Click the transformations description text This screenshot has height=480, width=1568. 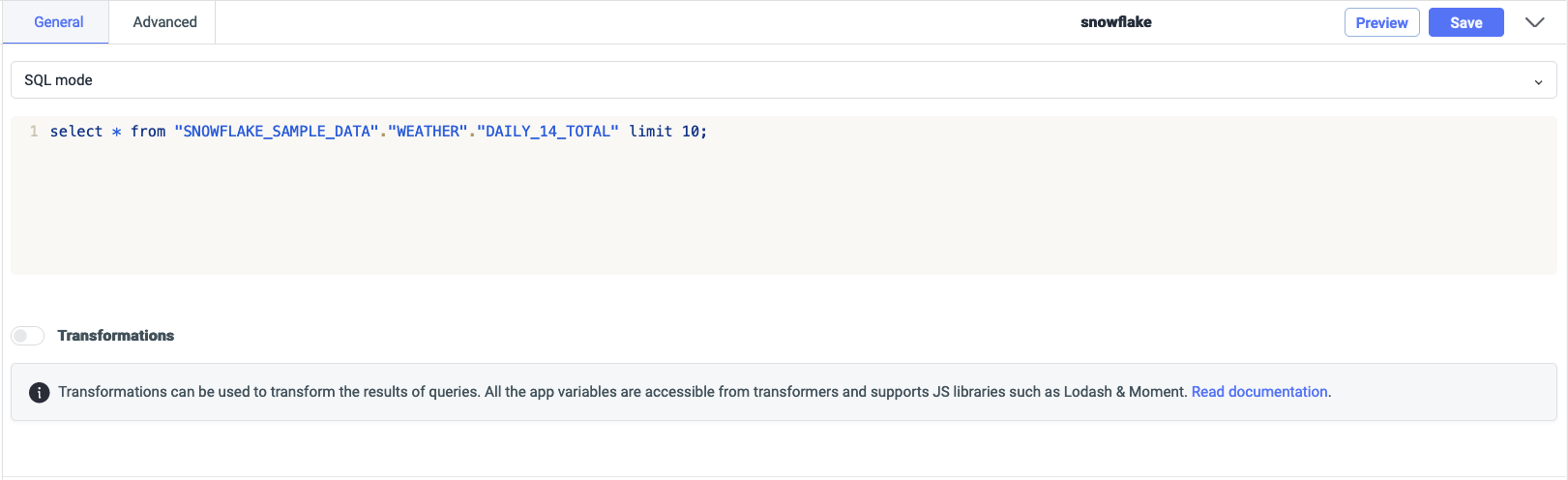[619, 392]
